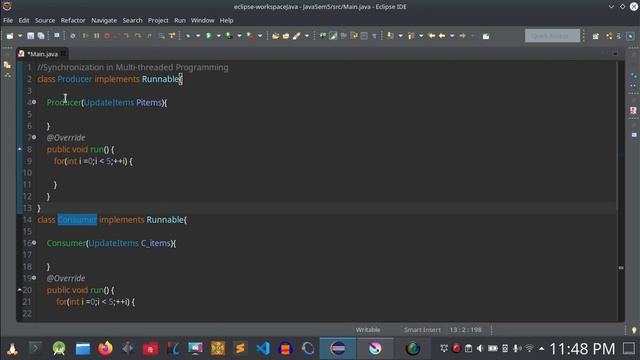Collapse the @Override fold at line 19
Image resolution: width=640 pixels, height=360 pixels.
click(34, 278)
